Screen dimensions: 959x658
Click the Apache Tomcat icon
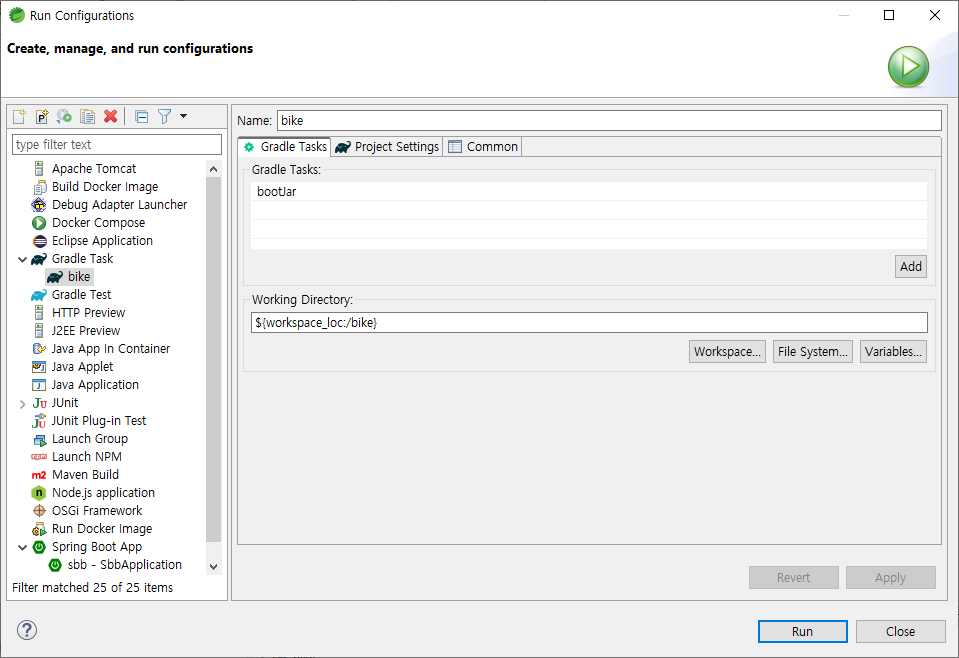click(x=39, y=169)
